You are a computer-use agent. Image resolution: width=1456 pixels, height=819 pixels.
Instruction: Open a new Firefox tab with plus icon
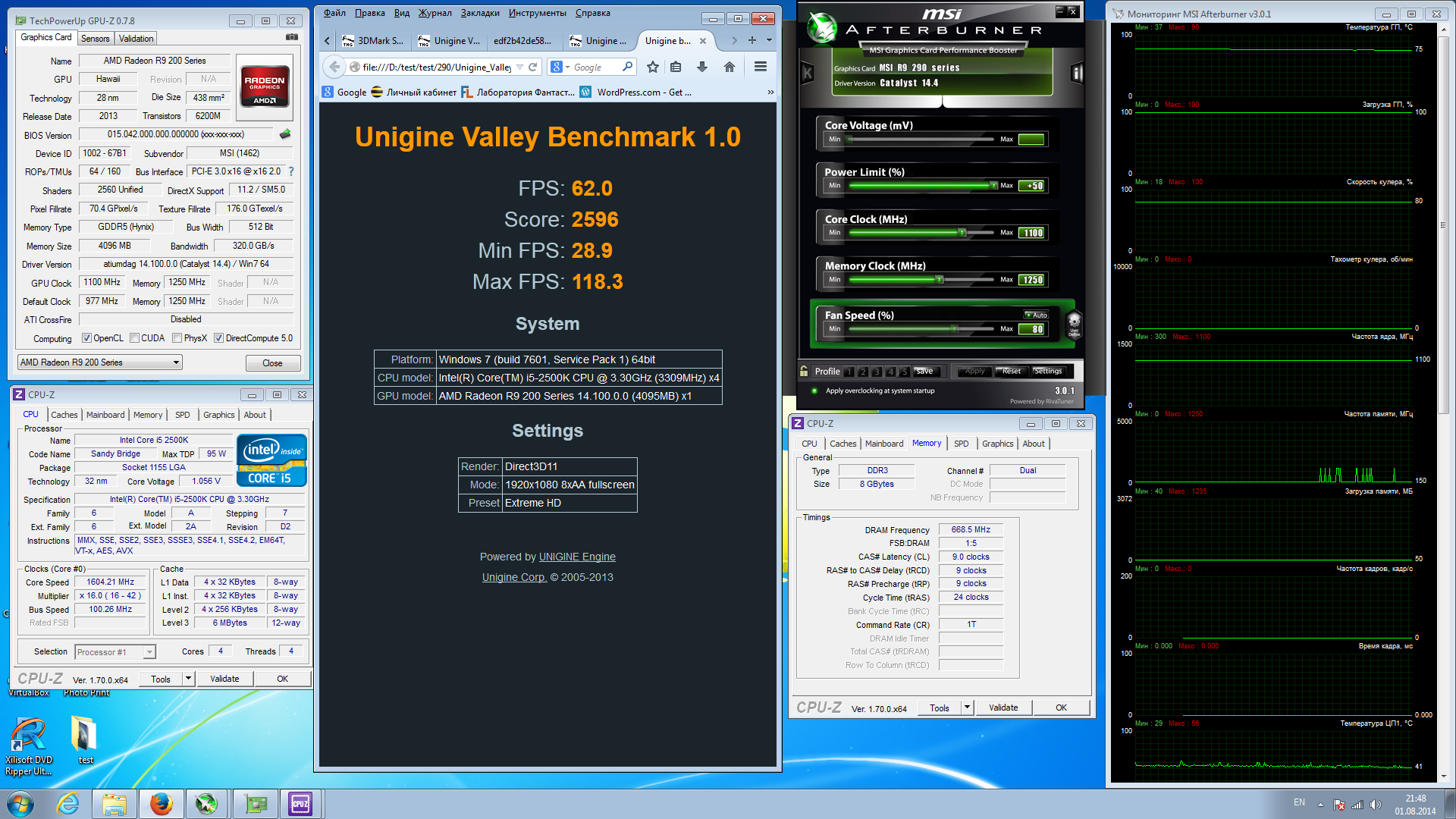(x=752, y=40)
